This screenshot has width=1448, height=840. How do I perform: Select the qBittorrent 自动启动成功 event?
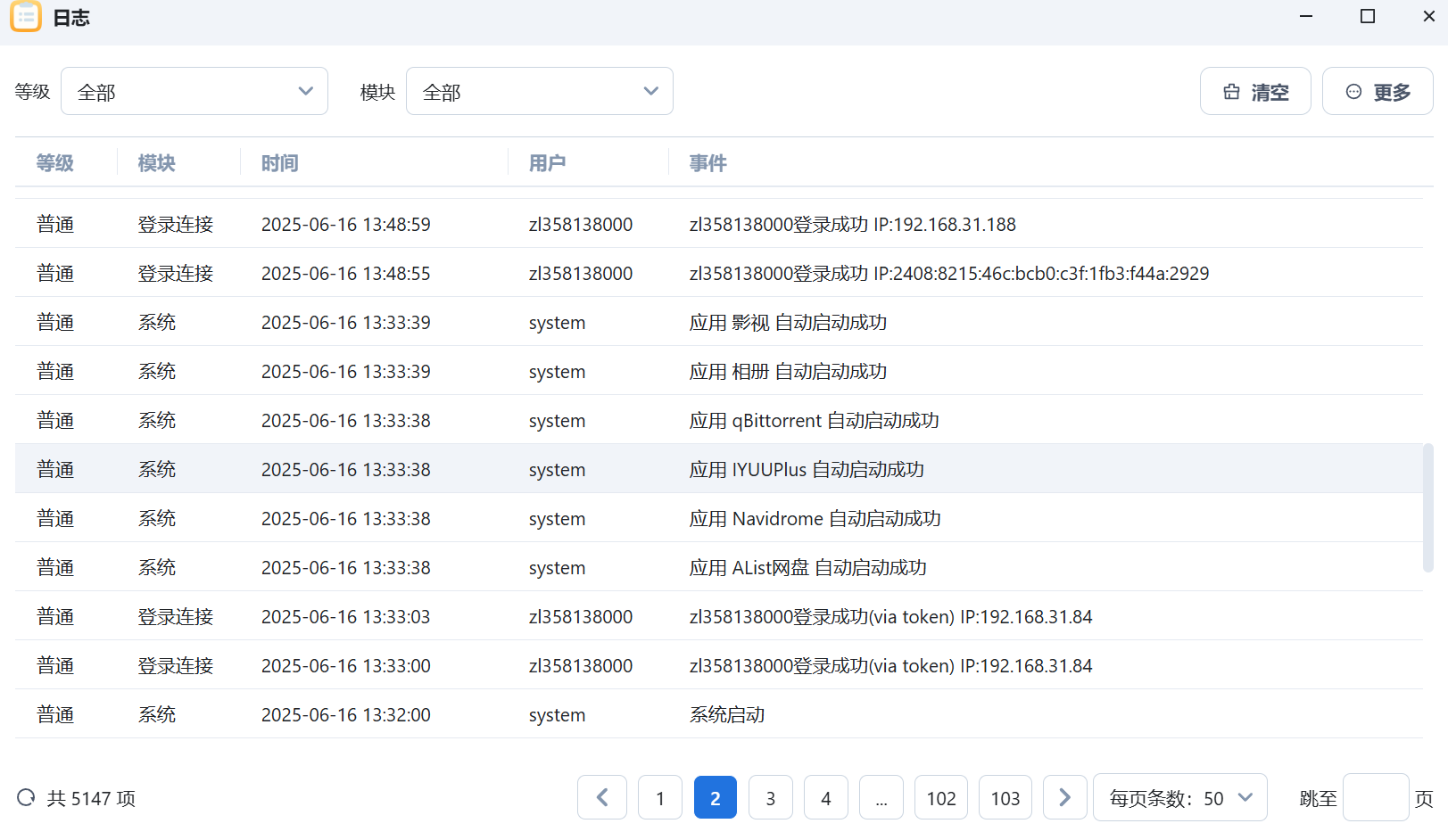click(719, 420)
